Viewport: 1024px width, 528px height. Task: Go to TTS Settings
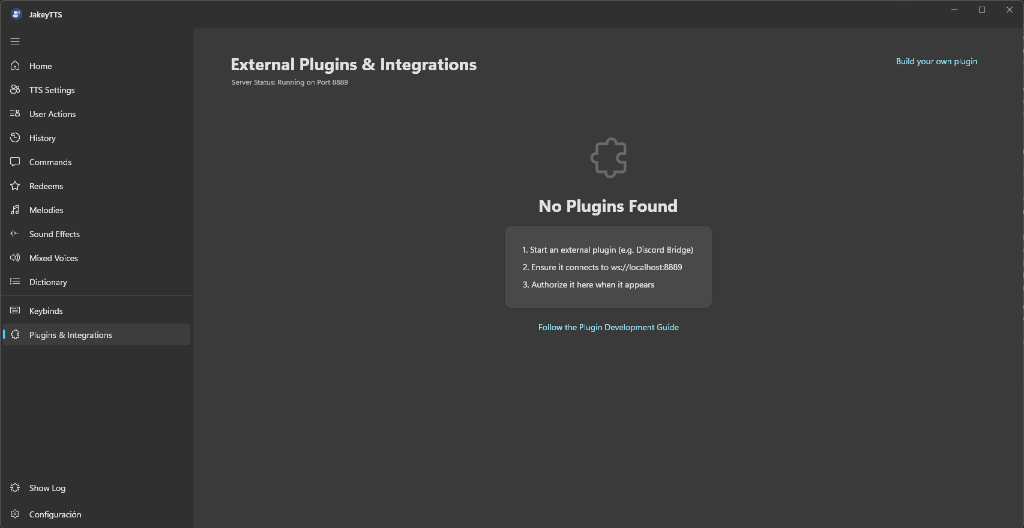coord(97,90)
